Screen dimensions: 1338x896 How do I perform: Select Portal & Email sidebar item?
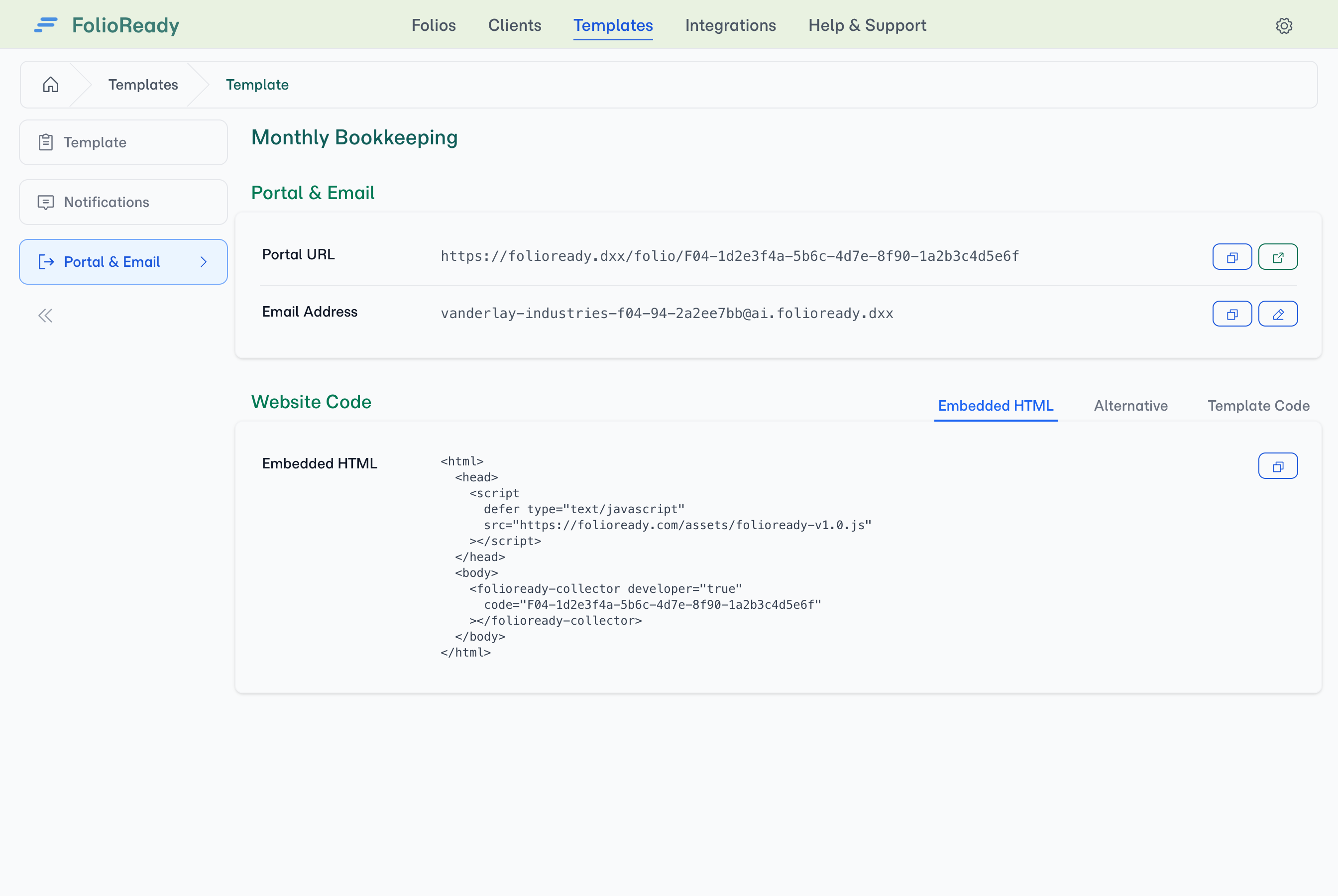[123, 262]
